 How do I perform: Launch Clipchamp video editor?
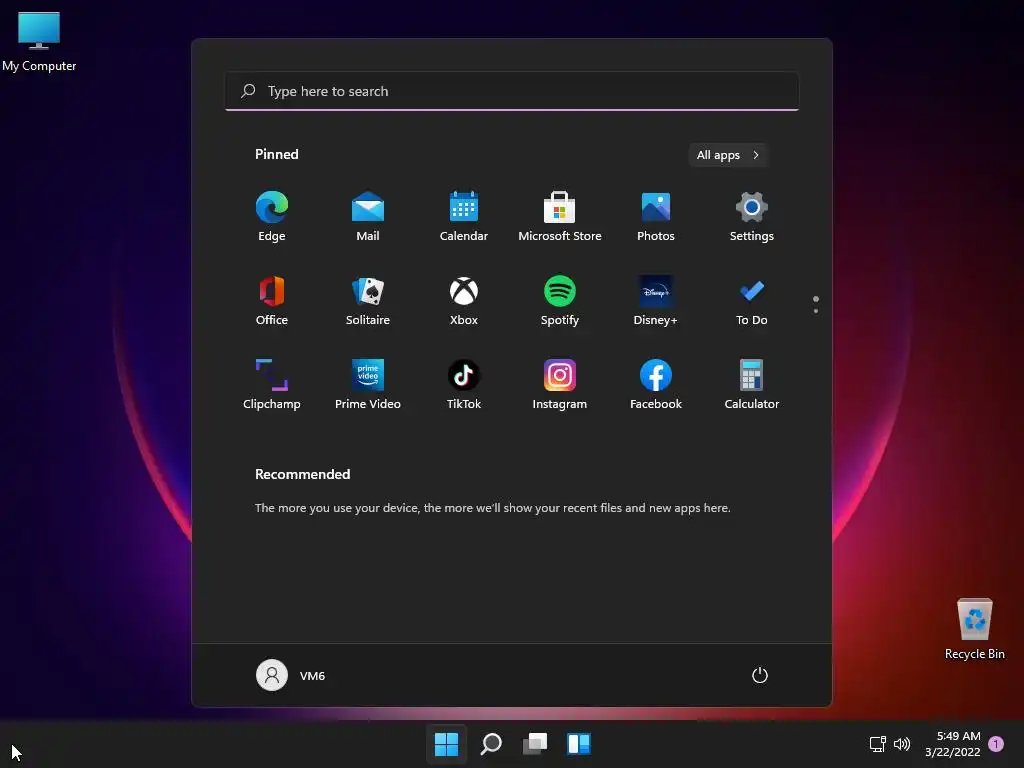[x=272, y=385]
